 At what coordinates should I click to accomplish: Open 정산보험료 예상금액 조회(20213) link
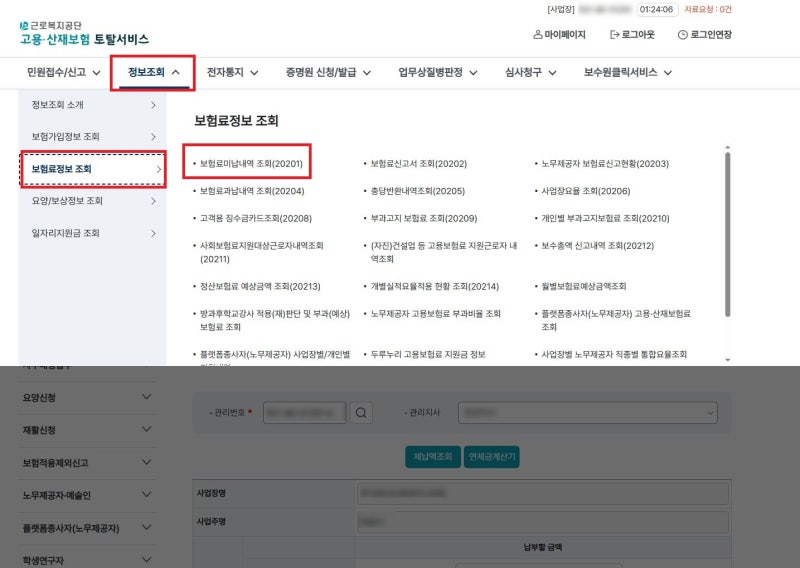(260, 286)
